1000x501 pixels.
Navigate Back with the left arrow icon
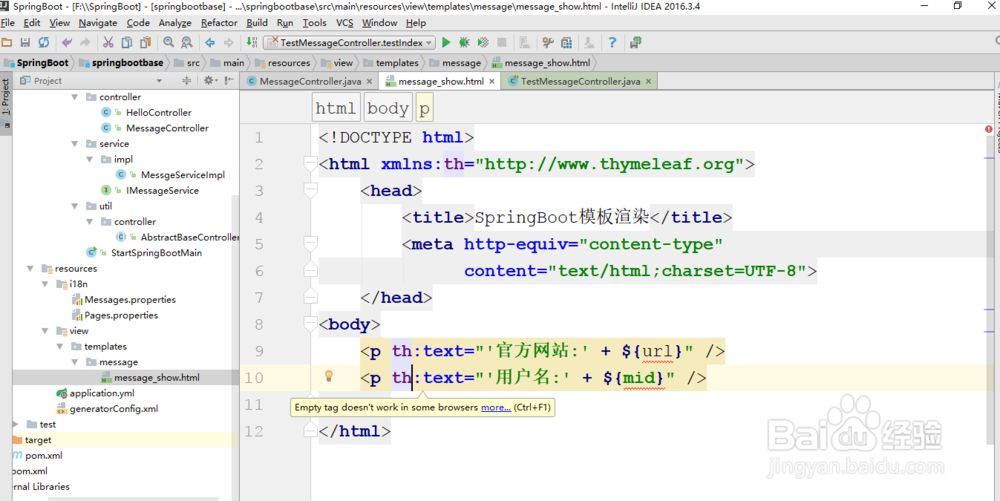[210, 43]
